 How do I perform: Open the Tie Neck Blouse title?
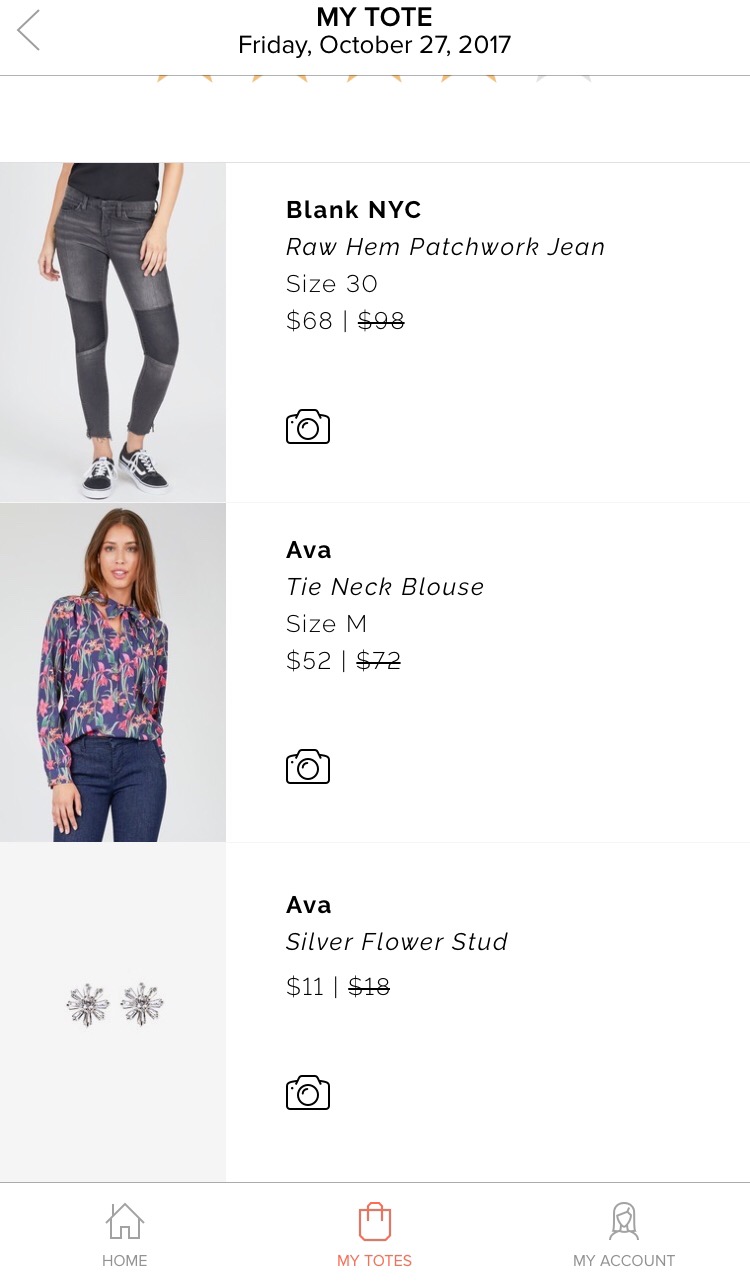pos(385,587)
